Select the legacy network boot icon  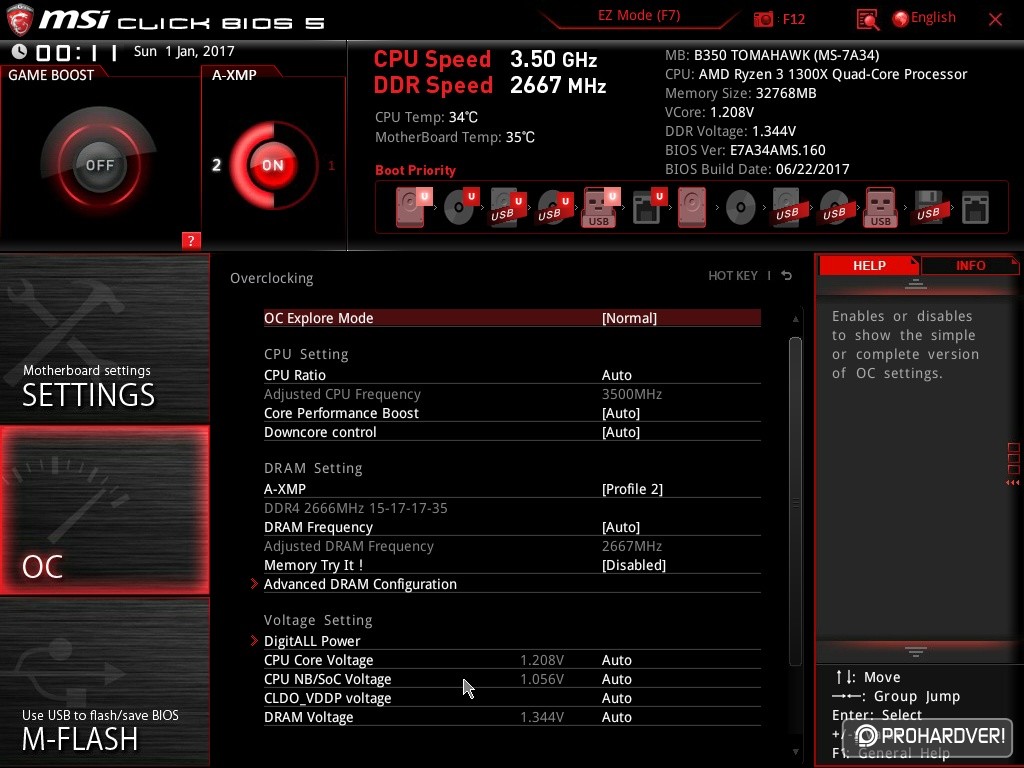tap(975, 207)
